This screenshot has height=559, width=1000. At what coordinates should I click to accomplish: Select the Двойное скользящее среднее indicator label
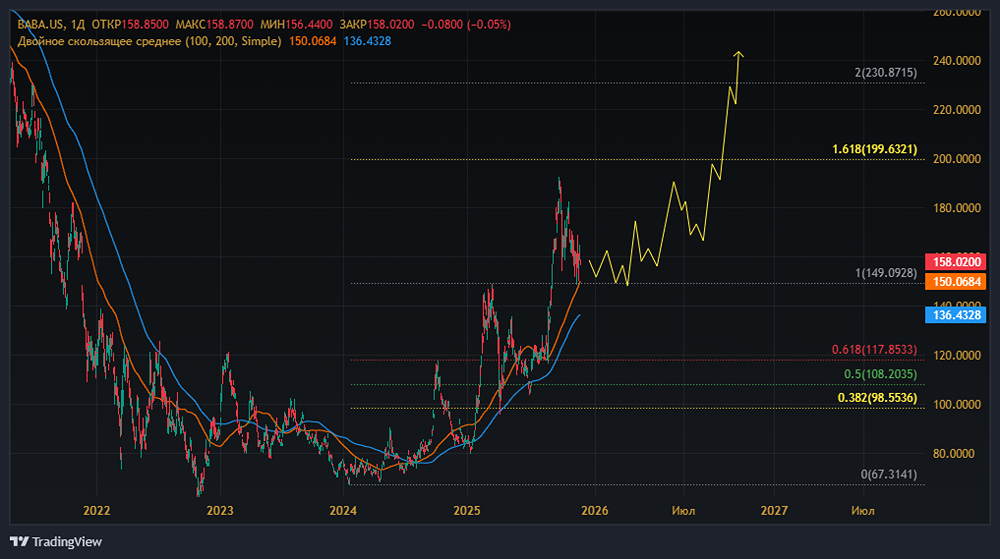tap(149, 41)
